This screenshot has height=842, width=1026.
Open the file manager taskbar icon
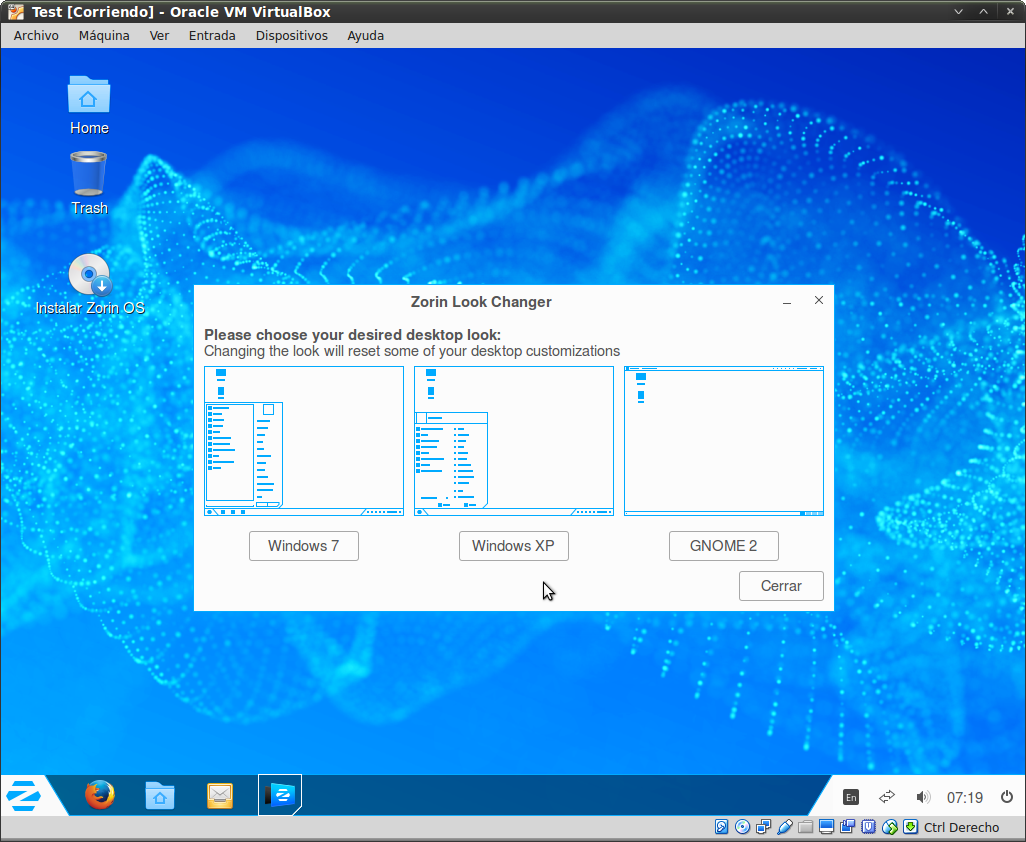coord(160,796)
